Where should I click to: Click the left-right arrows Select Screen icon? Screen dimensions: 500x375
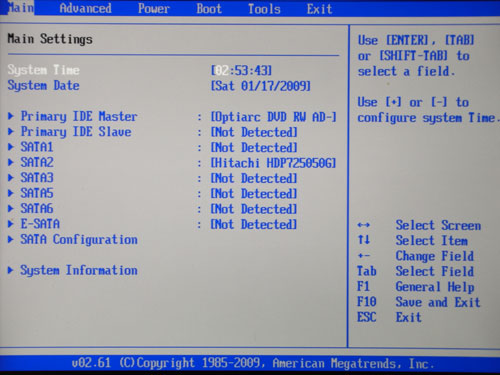coord(363,225)
